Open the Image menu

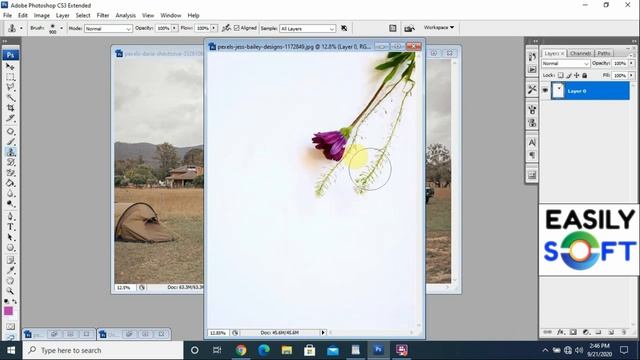point(42,16)
